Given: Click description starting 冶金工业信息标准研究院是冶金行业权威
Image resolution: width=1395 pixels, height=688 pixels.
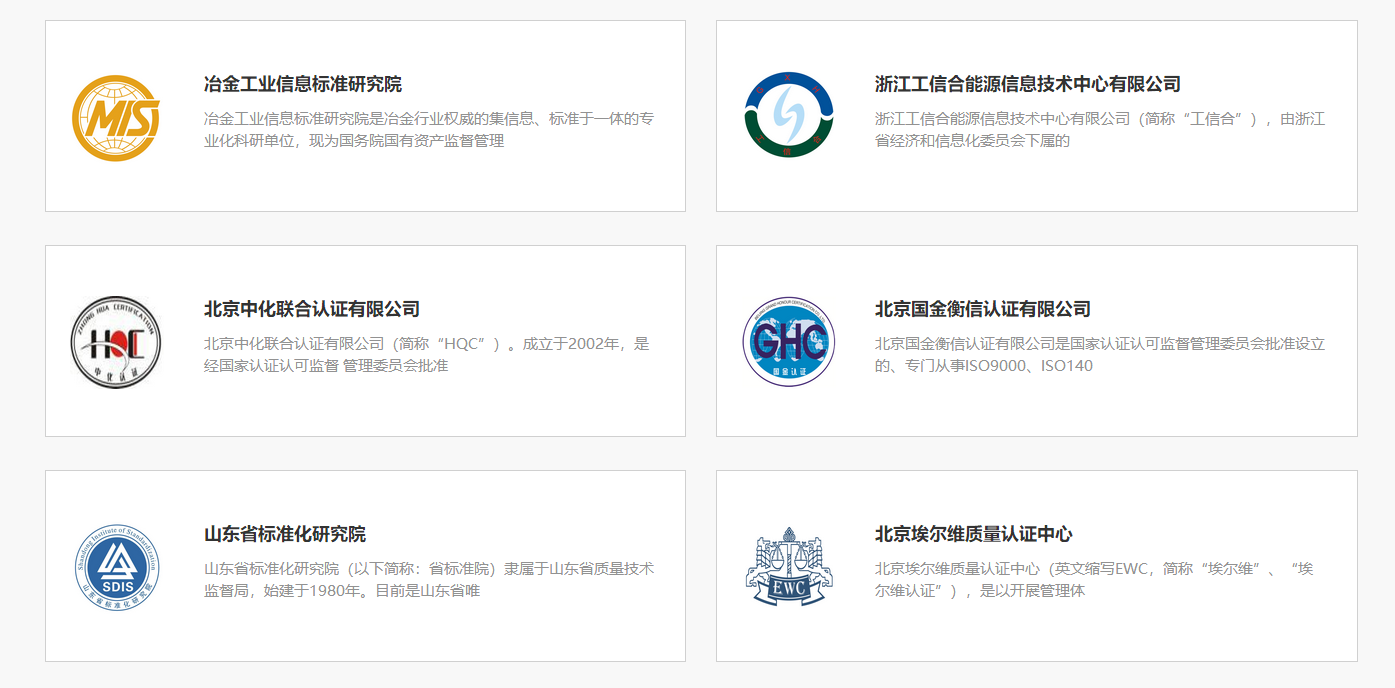Looking at the screenshot, I should tap(429, 130).
